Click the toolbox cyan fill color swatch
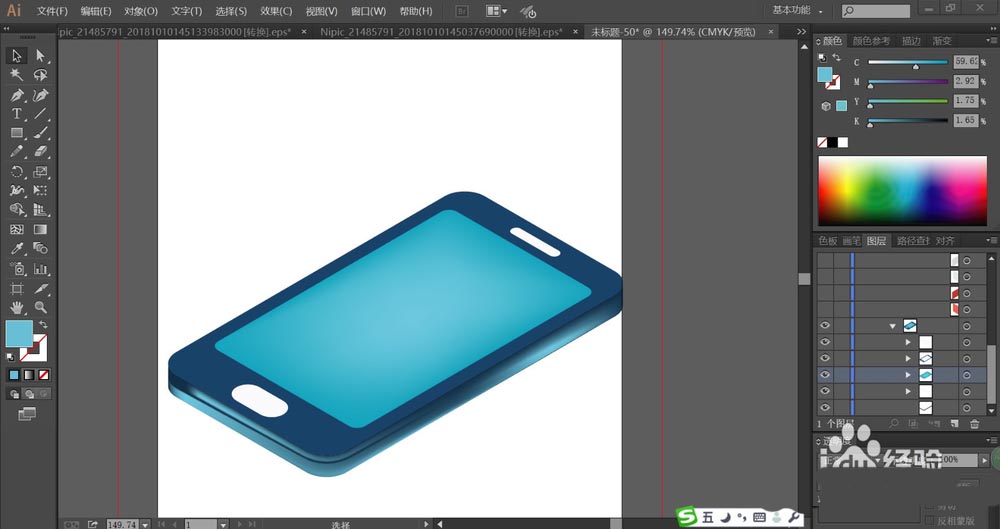The width and height of the screenshot is (1000, 529). pos(19,334)
